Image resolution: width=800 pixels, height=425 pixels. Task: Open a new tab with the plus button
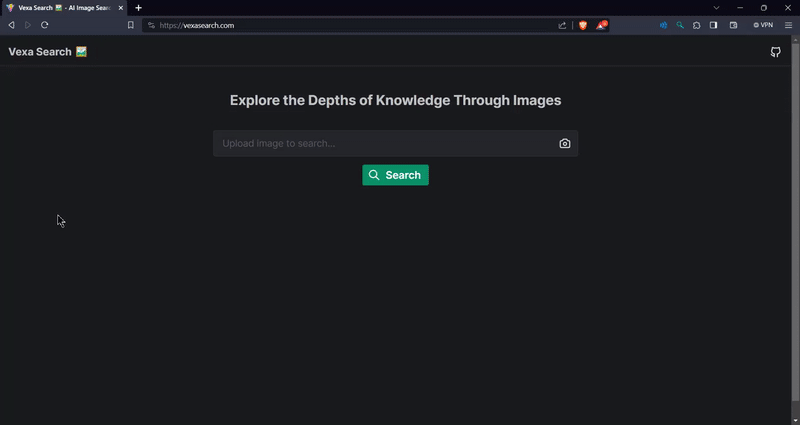(x=138, y=8)
